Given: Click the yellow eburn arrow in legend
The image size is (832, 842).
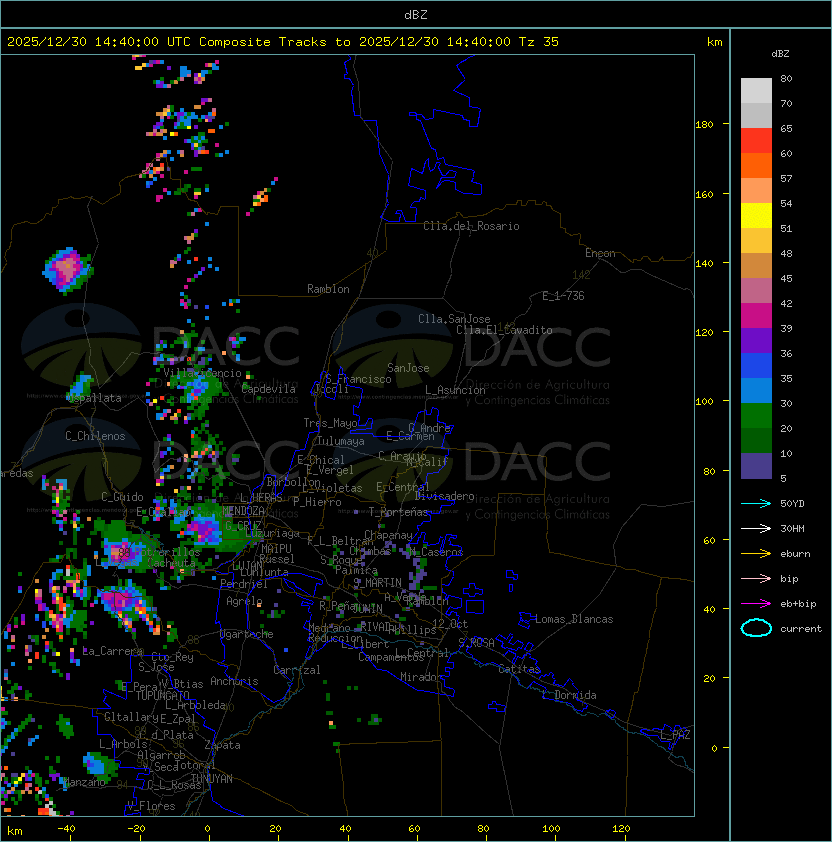Looking at the screenshot, I should 756,554.
